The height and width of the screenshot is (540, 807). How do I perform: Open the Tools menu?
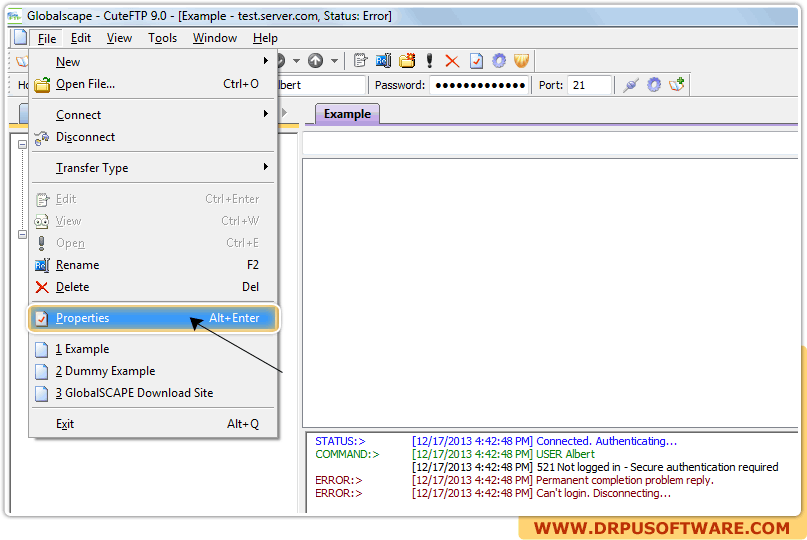pyautogui.click(x=162, y=38)
